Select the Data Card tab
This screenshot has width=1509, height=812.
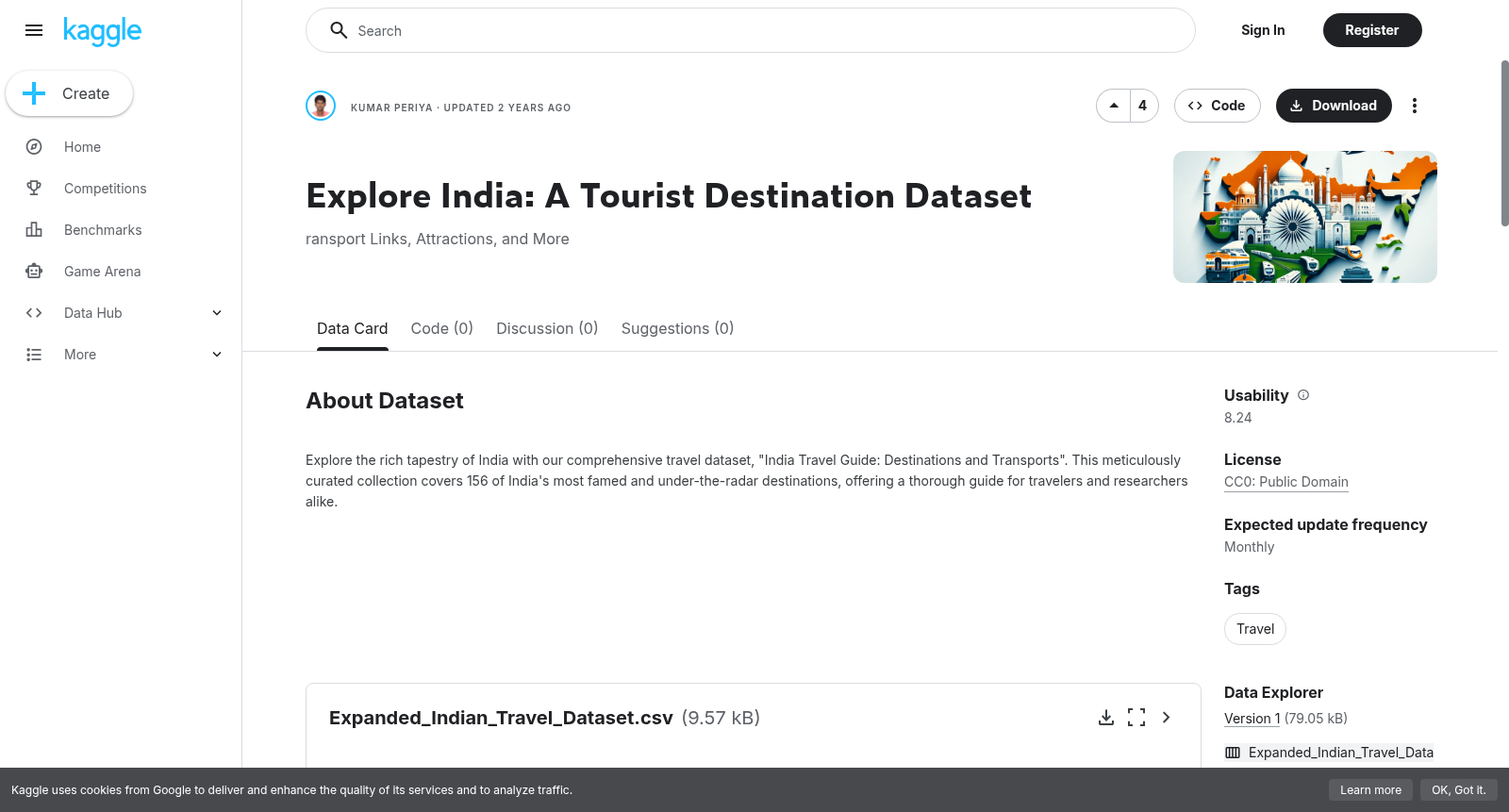coord(353,328)
